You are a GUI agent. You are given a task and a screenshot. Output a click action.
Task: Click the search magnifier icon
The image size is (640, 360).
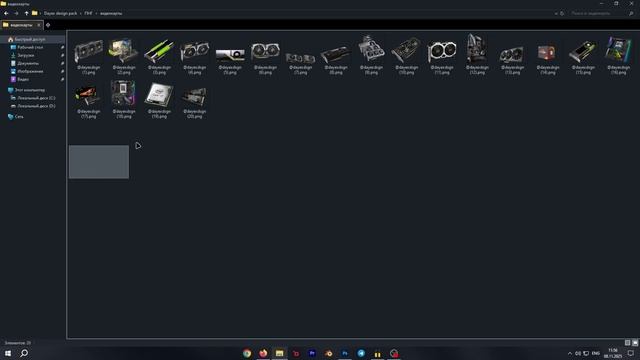[631, 13]
